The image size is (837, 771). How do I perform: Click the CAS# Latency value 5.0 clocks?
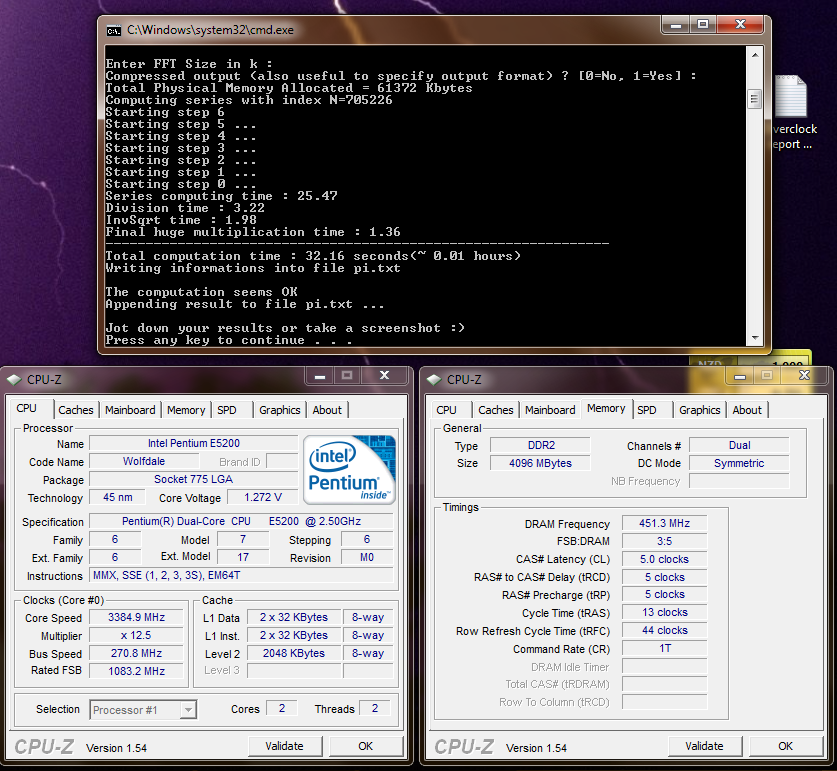[665, 559]
